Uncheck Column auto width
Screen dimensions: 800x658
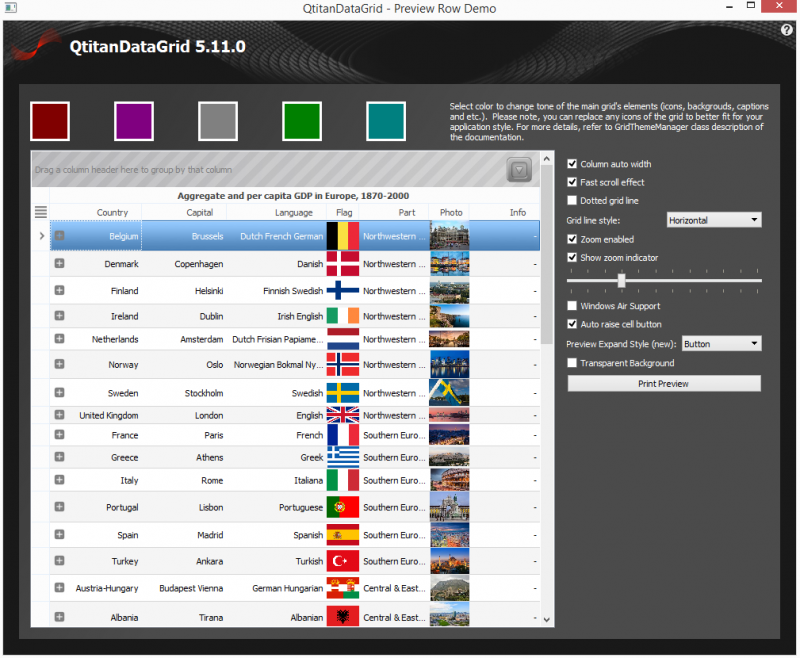pos(572,163)
